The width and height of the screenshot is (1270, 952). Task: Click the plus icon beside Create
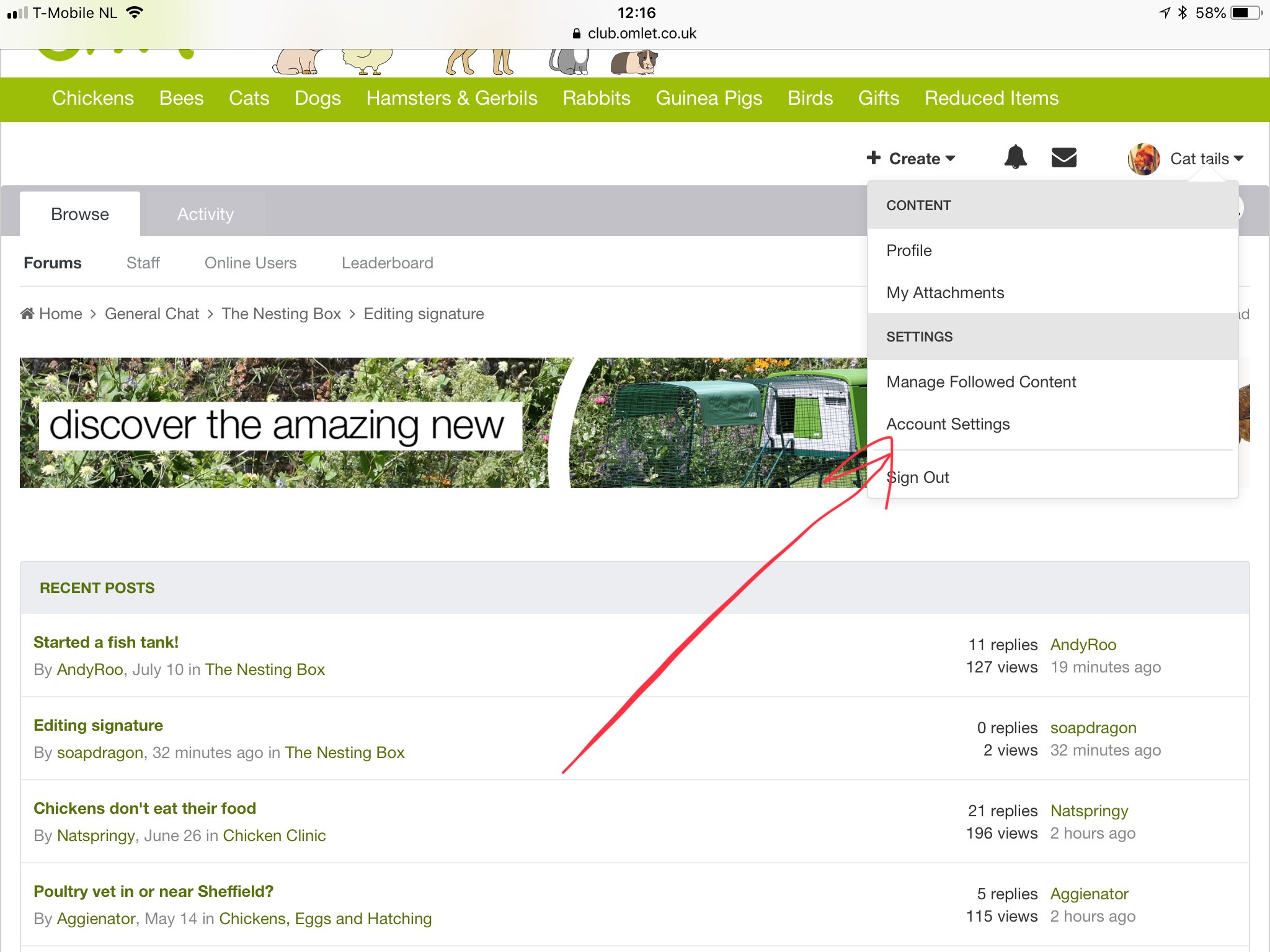tap(873, 157)
